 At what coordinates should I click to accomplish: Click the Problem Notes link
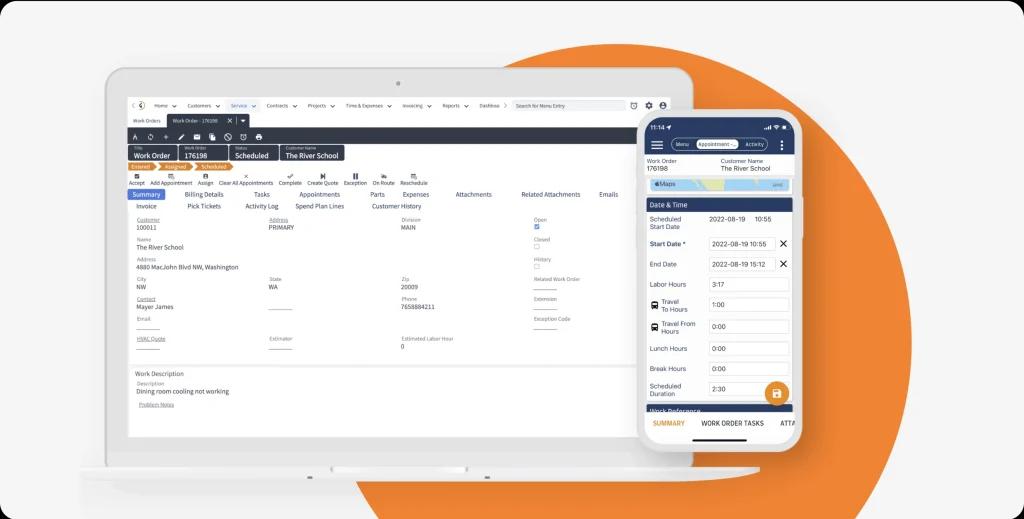coord(156,405)
